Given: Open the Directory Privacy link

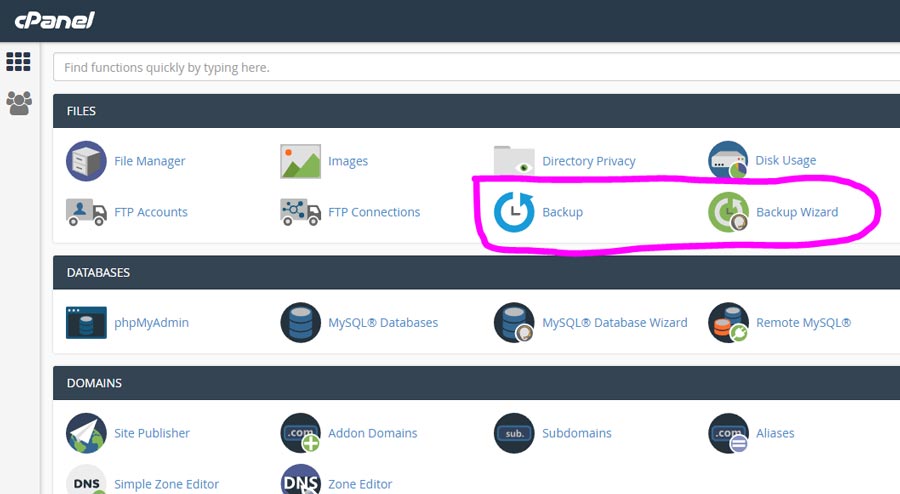Looking at the screenshot, I should 589,161.
